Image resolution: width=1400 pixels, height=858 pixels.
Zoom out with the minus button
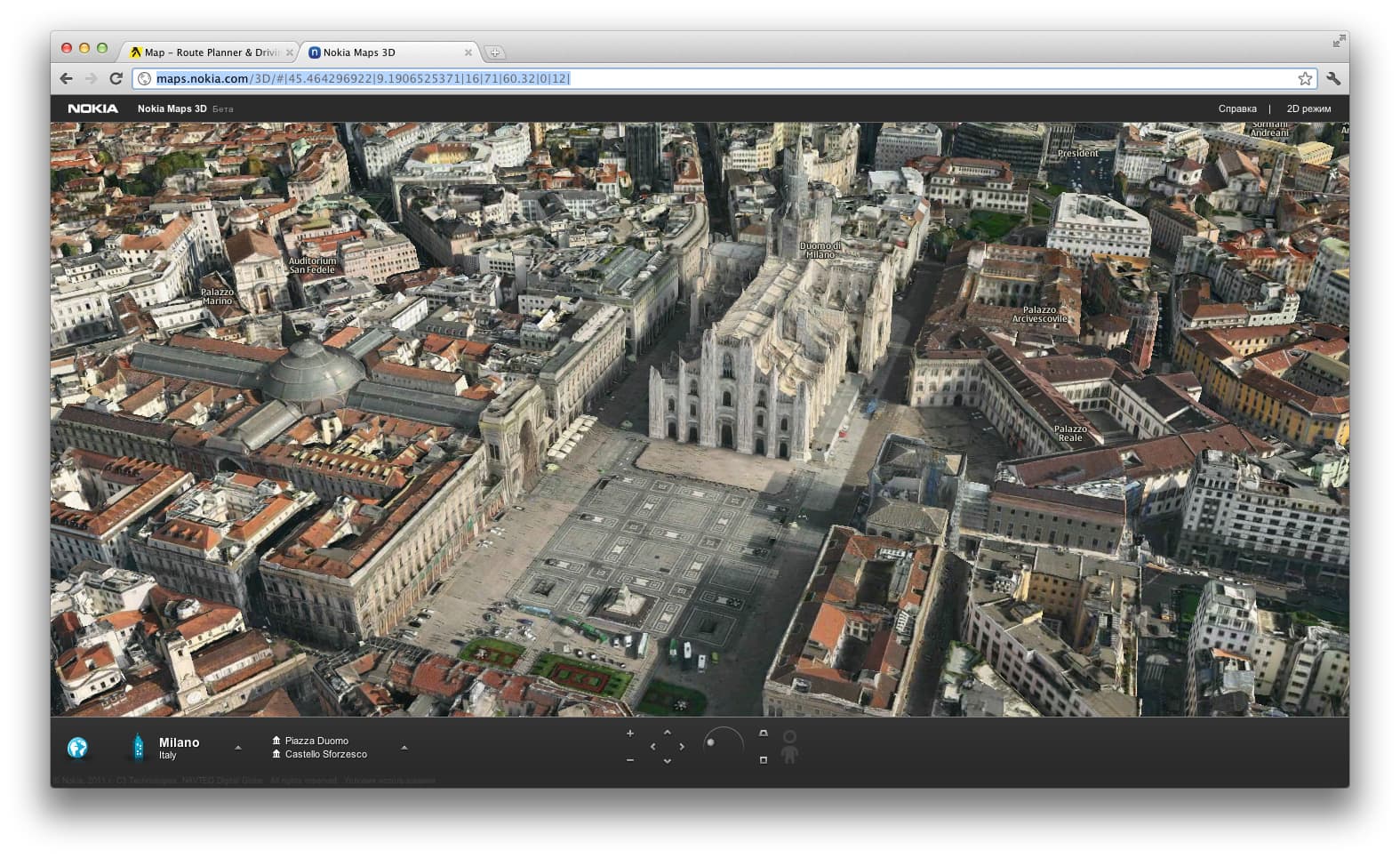pos(630,760)
